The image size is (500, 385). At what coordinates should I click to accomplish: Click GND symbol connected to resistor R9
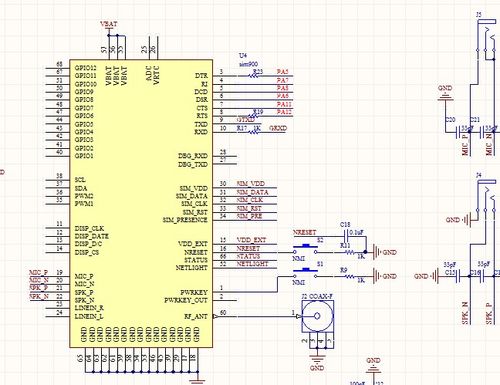(385, 276)
